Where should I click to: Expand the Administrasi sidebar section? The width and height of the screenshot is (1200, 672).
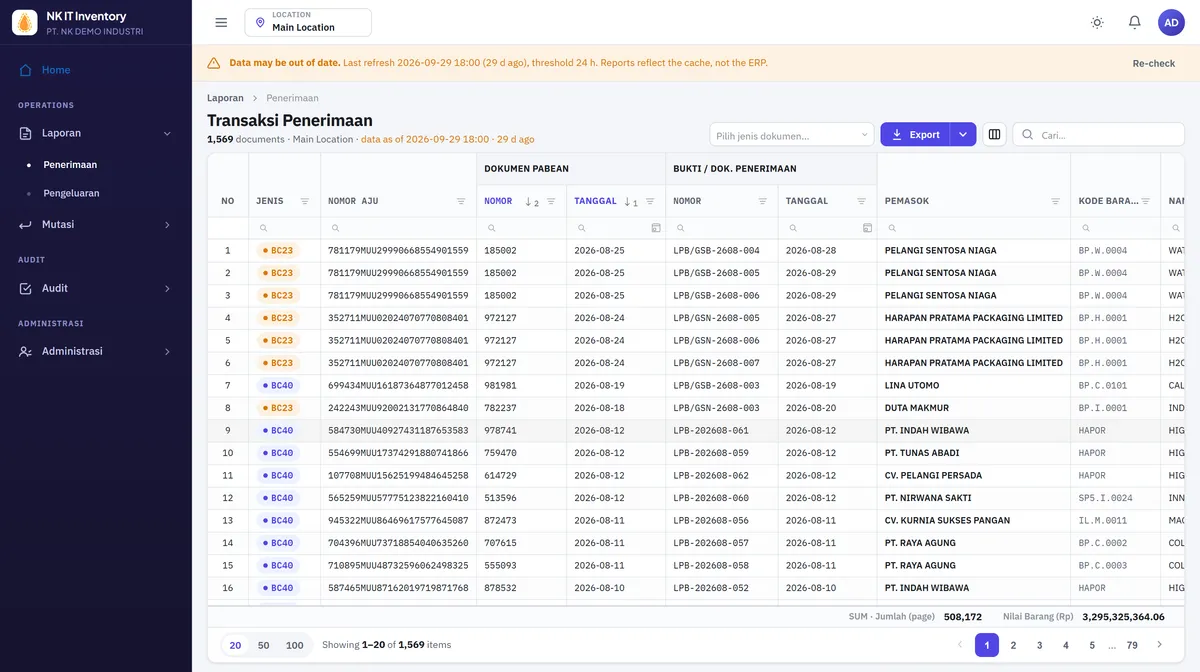click(96, 351)
